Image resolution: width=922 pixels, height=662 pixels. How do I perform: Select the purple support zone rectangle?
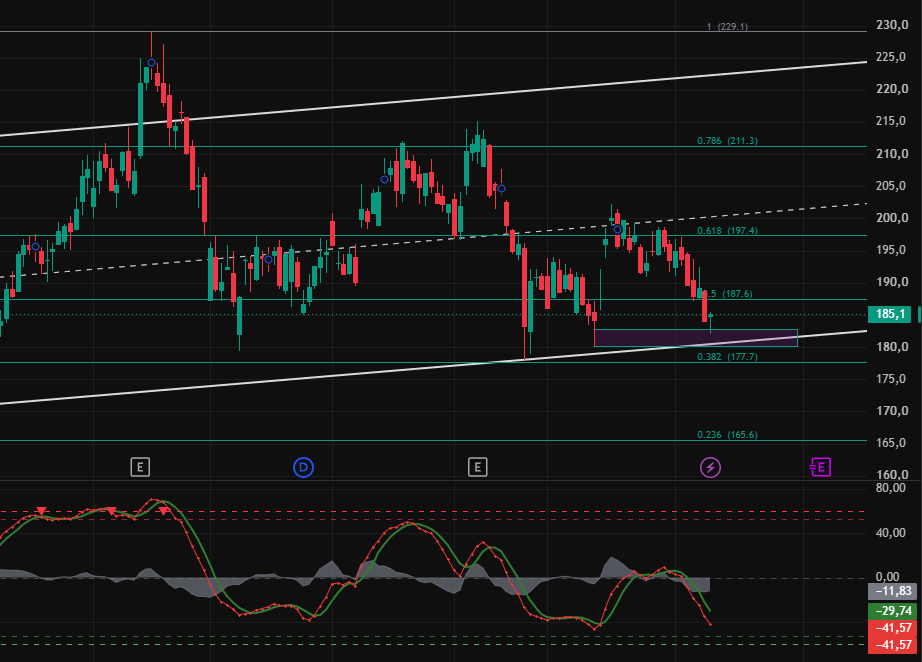coord(696,338)
